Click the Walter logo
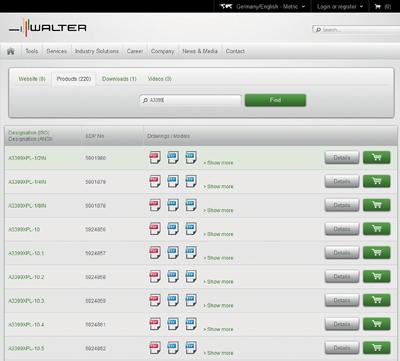The width and height of the screenshot is (400, 361). click(x=48, y=27)
